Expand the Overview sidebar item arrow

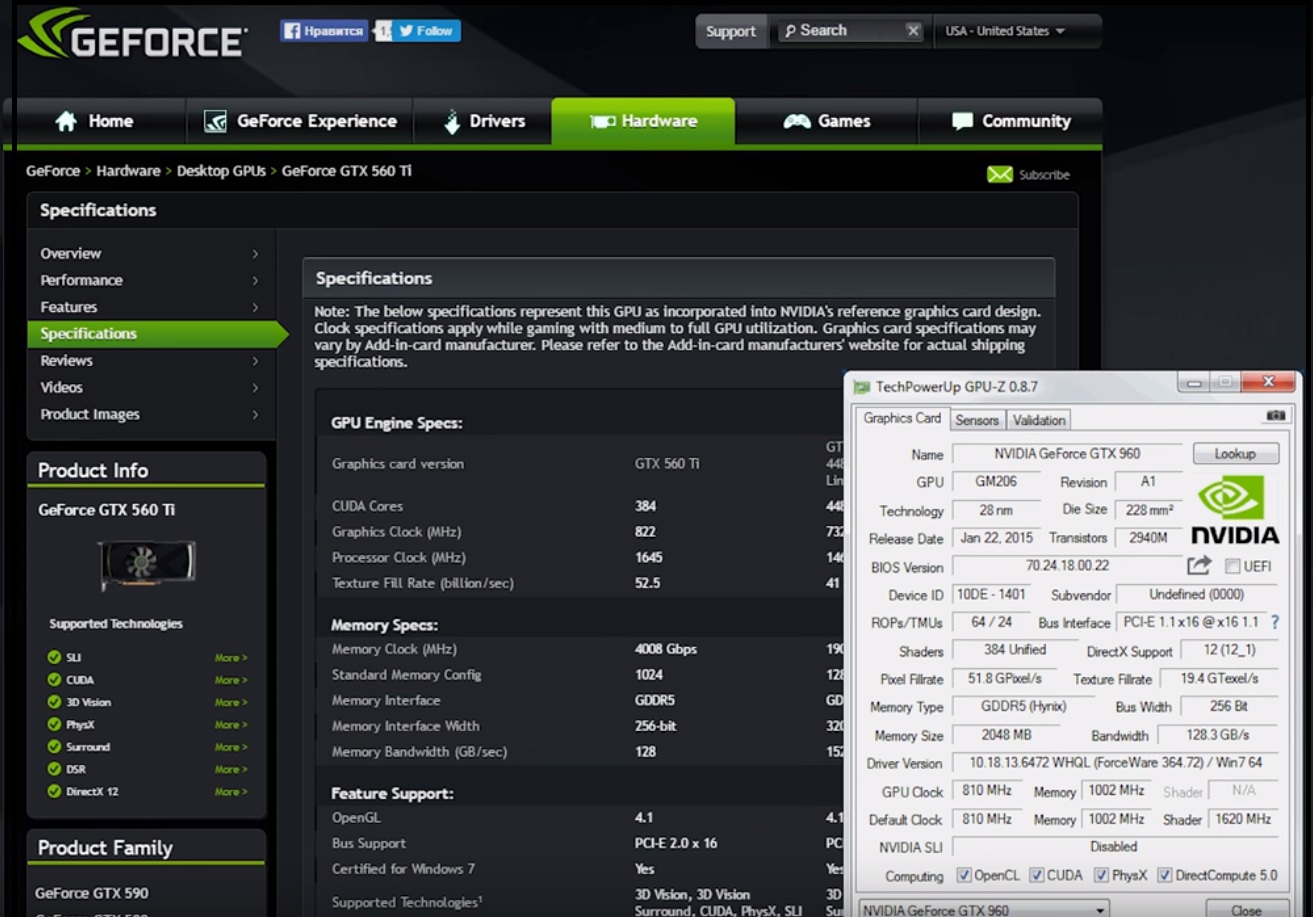(x=256, y=254)
